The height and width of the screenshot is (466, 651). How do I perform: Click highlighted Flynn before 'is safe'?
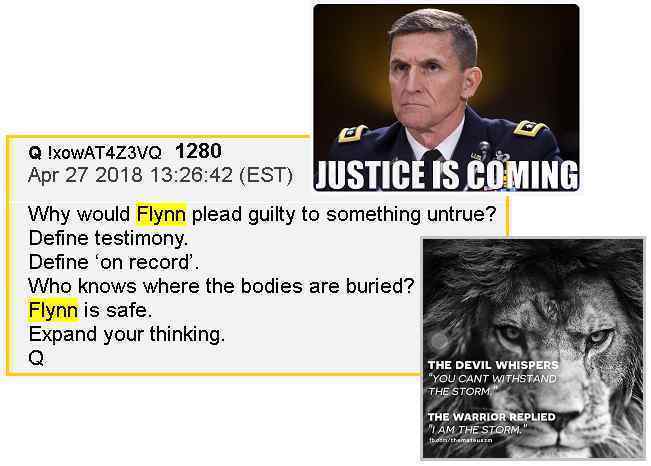pyautogui.click(x=53, y=310)
